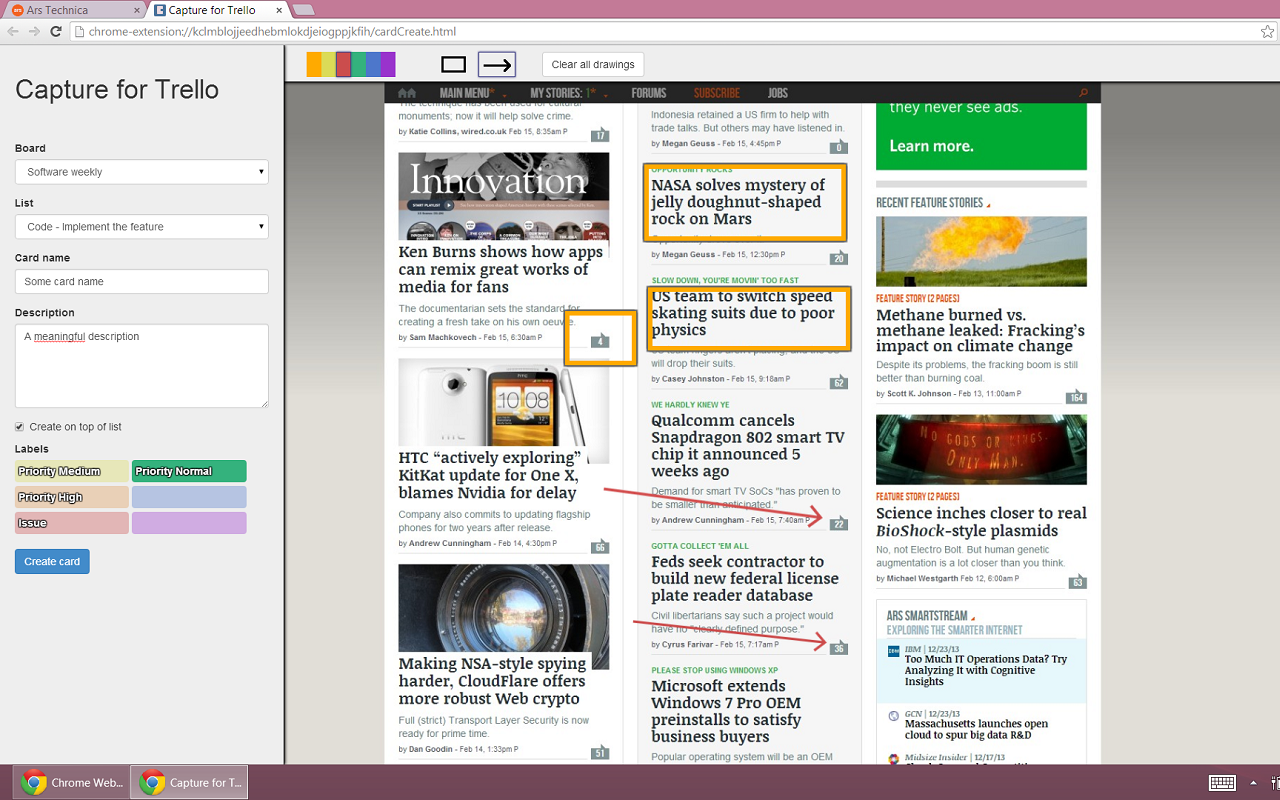This screenshot has height=800, width=1280.
Task: Close the Ars Technica tab
Action: tap(137, 10)
